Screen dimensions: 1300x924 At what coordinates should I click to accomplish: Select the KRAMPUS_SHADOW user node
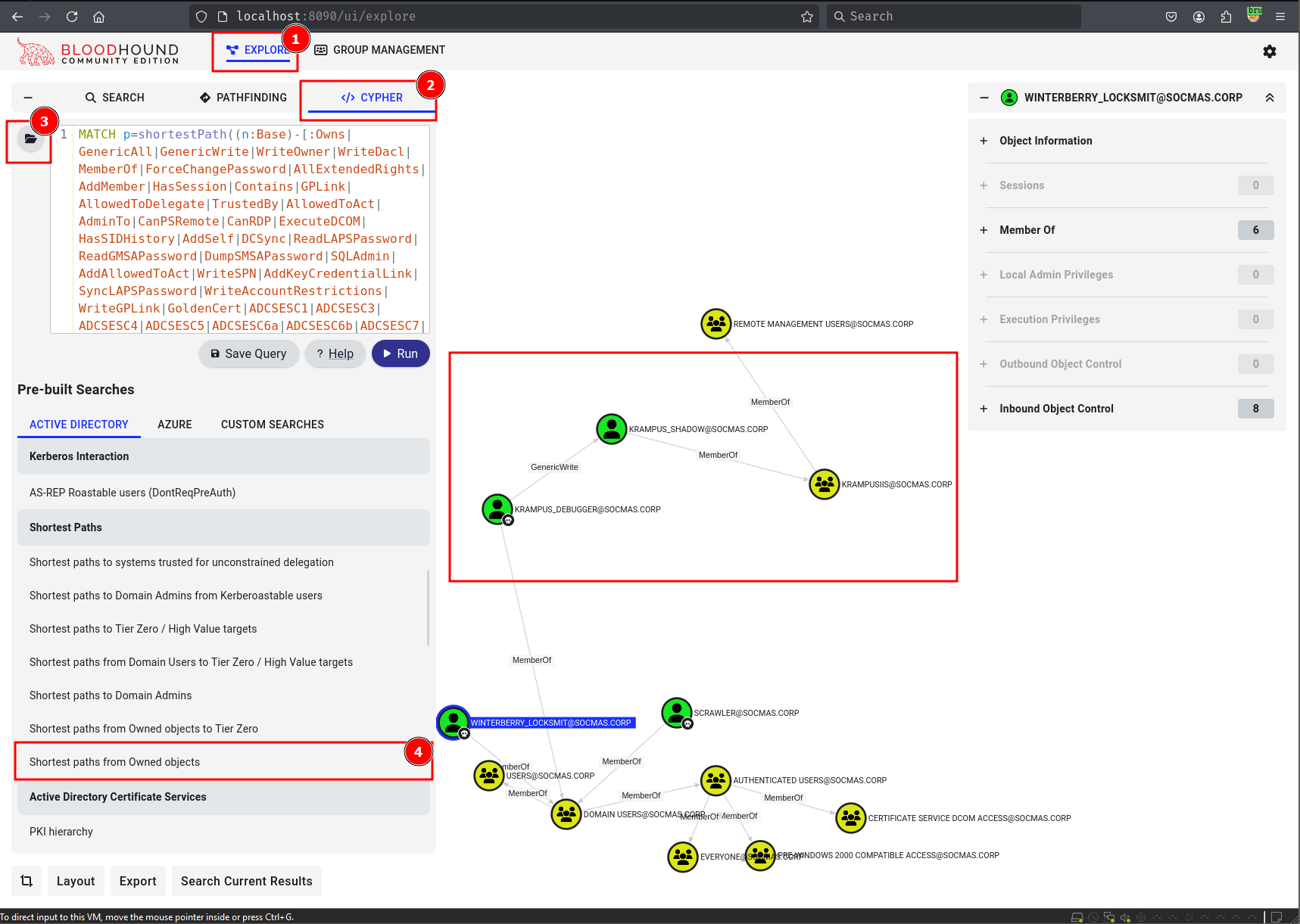point(611,429)
